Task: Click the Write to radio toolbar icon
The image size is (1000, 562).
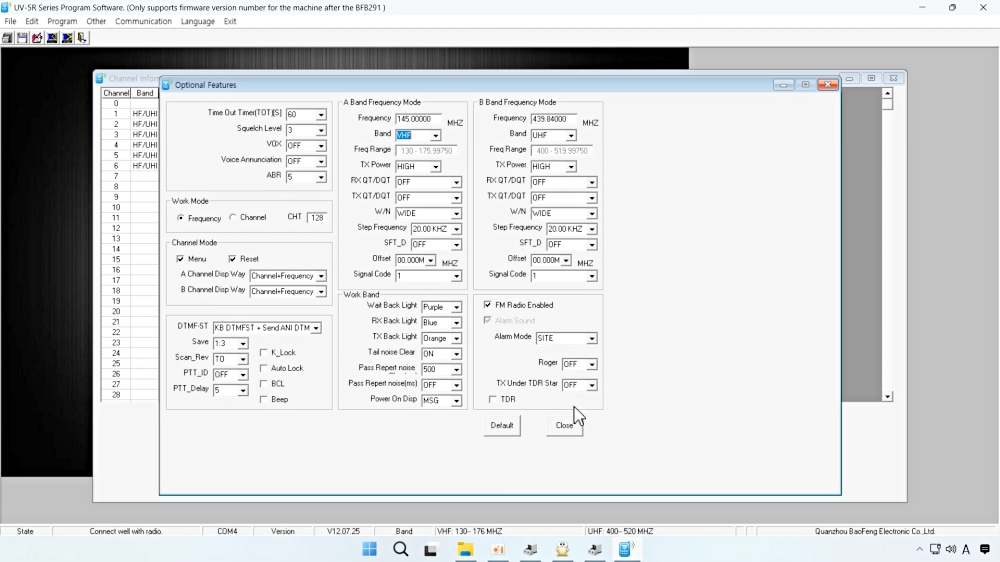Action: (x=67, y=38)
